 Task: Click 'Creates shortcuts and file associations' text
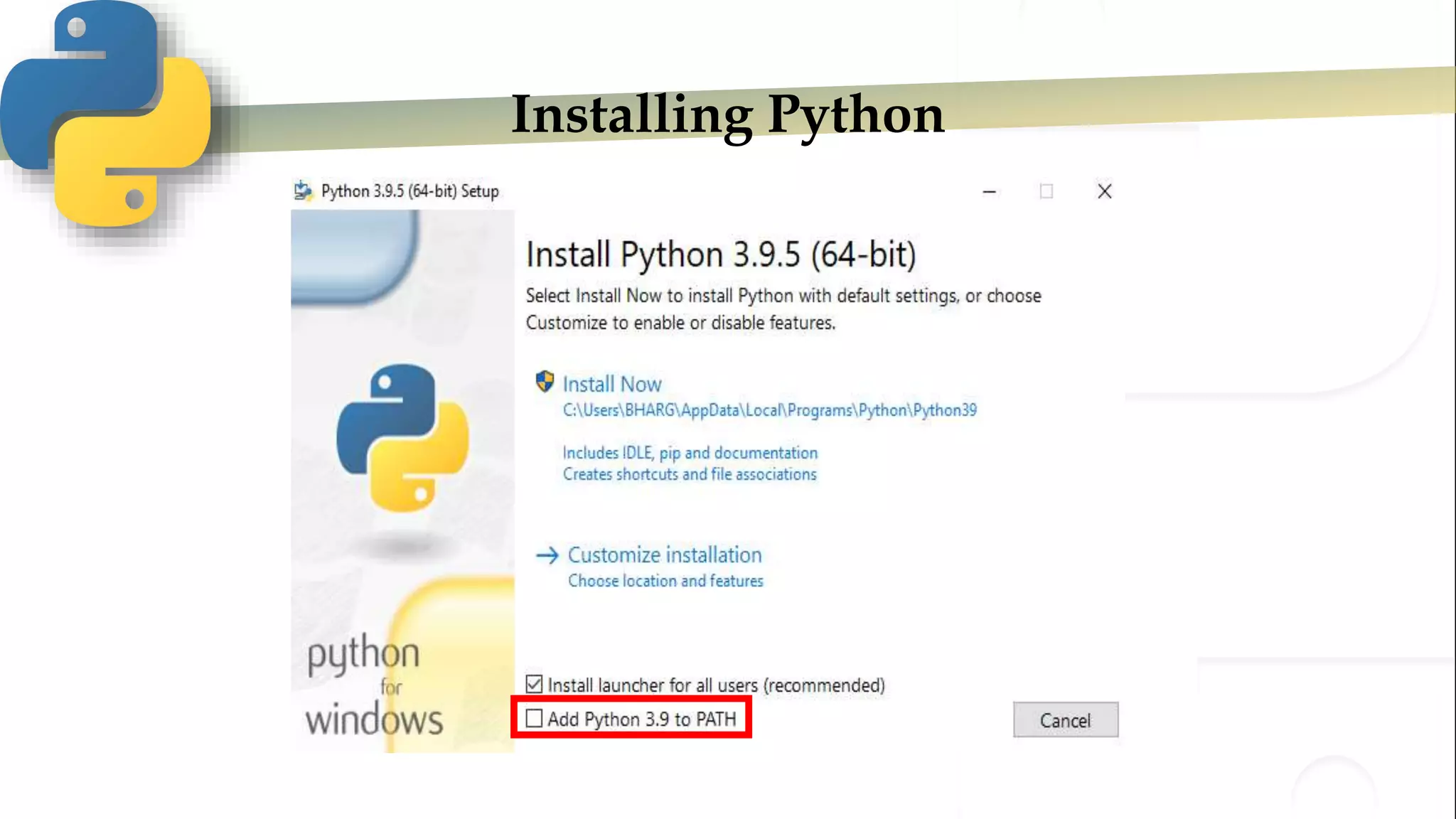click(690, 474)
